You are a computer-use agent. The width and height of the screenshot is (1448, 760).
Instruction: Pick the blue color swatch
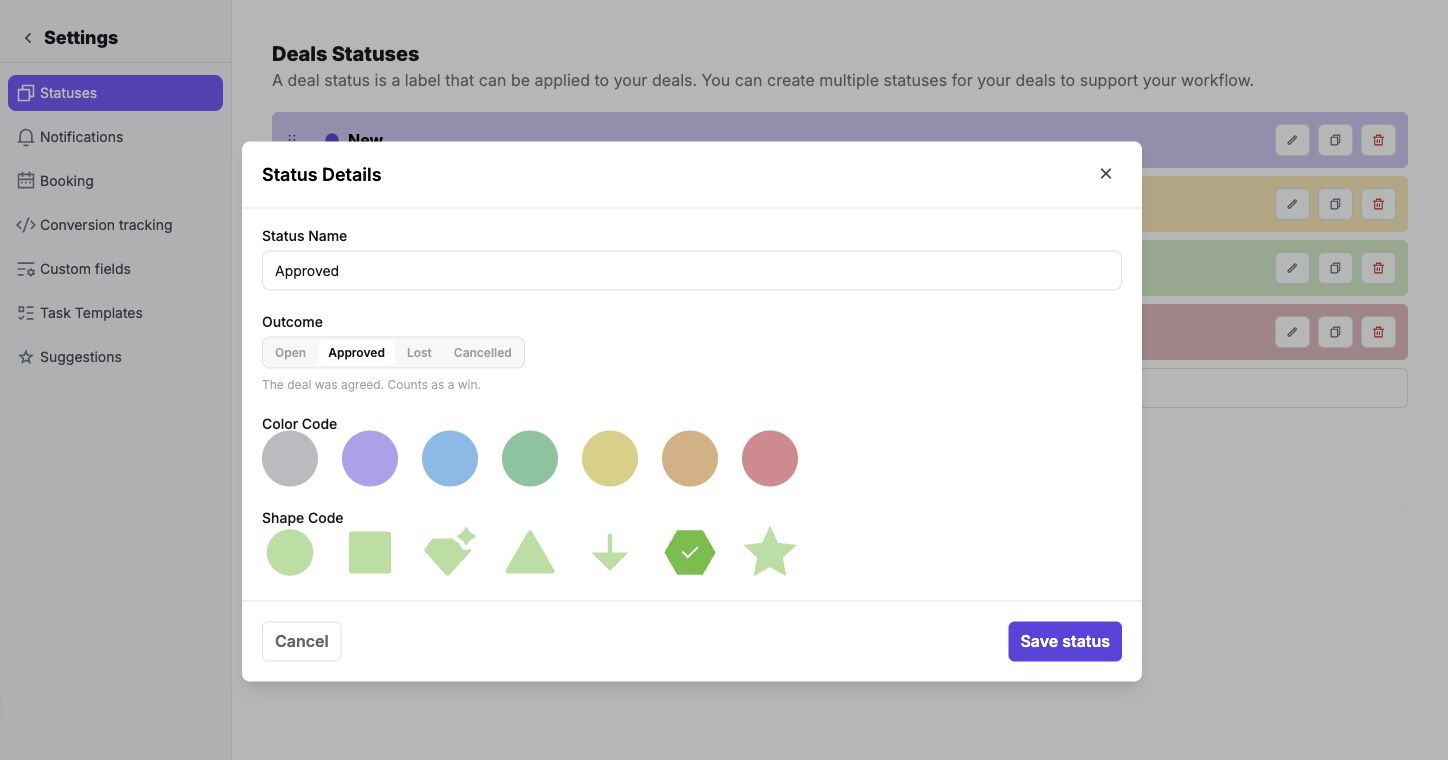pyautogui.click(x=450, y=459)
